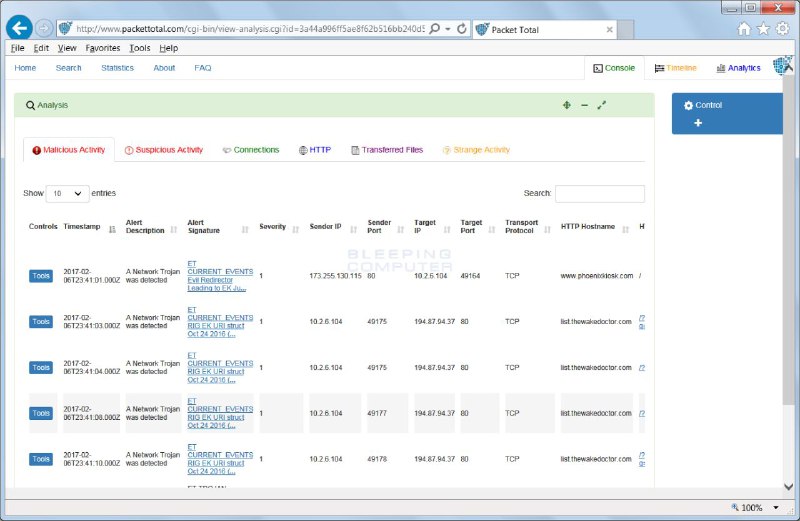
Task: Click the table Search input field
Action: point(599,193)
